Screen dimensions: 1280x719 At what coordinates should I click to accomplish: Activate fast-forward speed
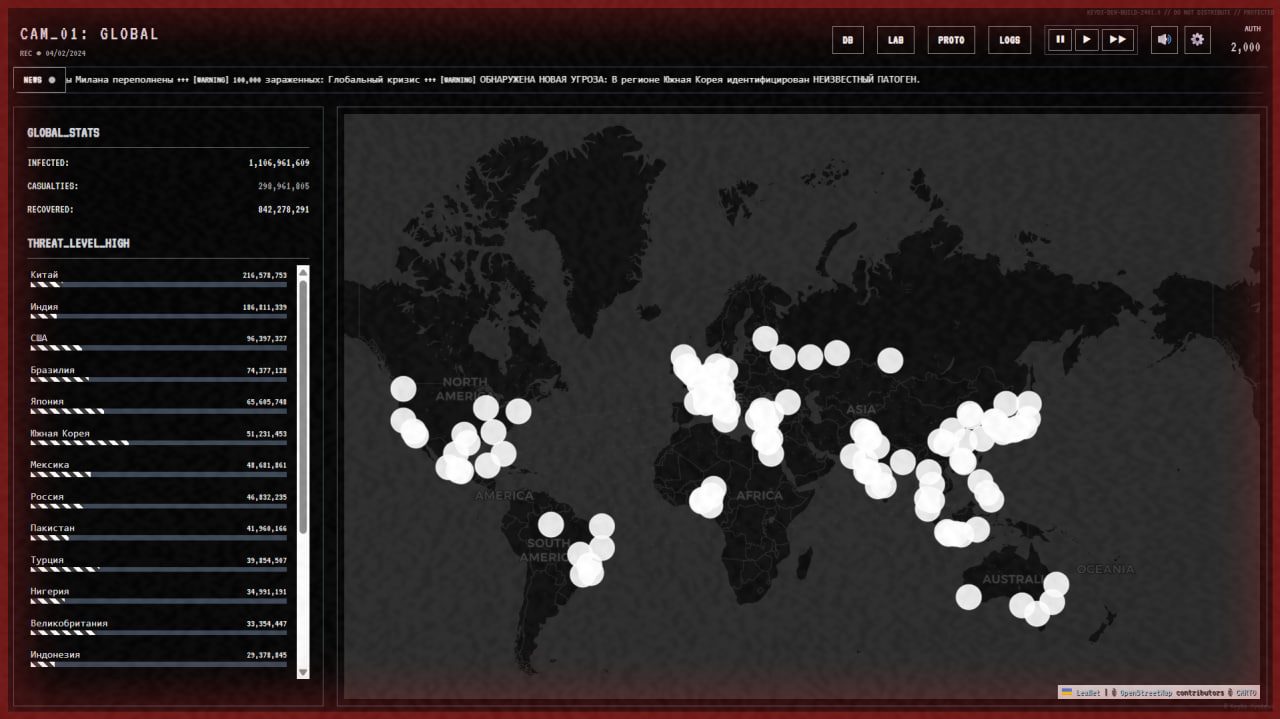pyautogui.click(x=1118, y=40)
